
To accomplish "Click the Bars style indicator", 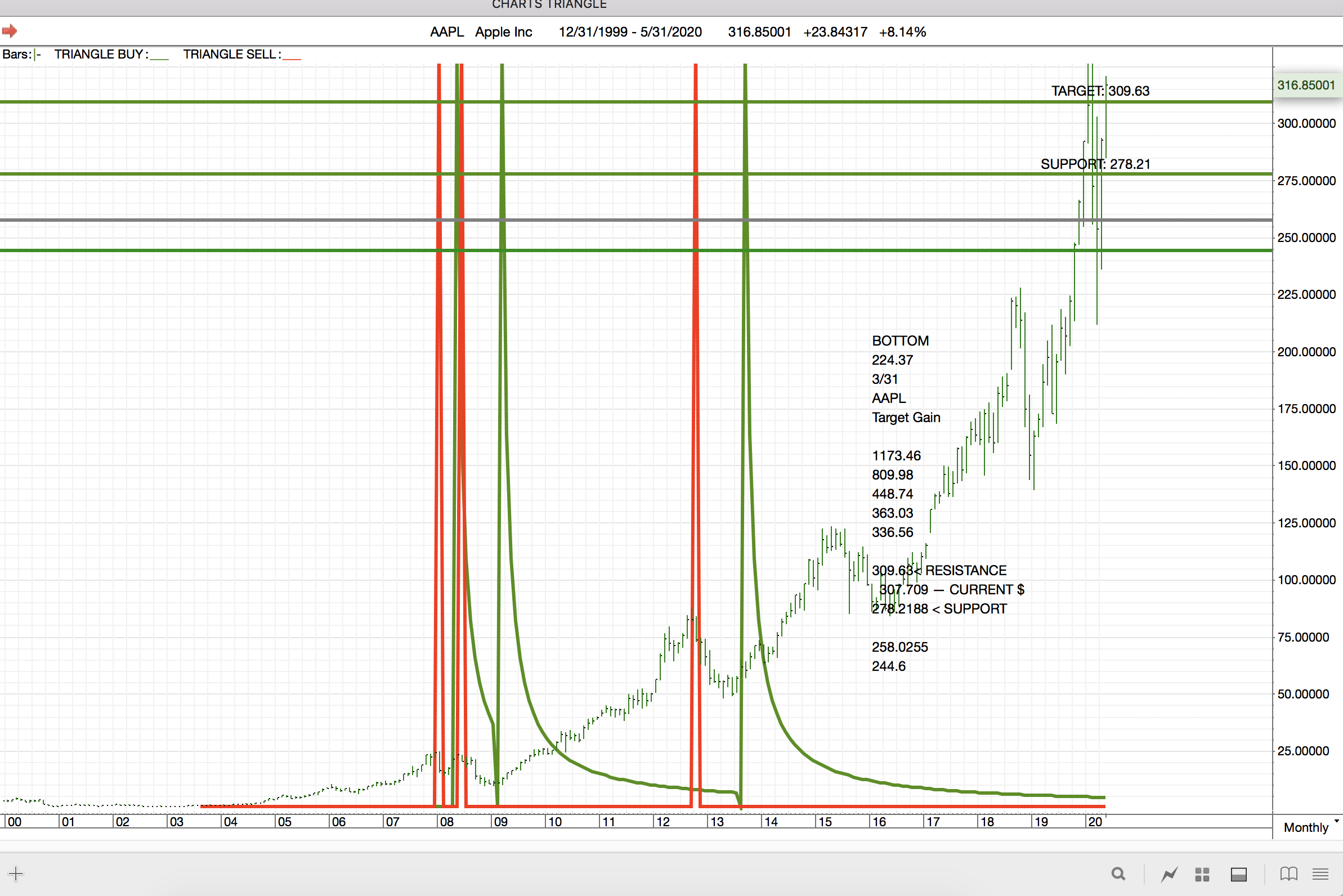I will click(38, 55).
